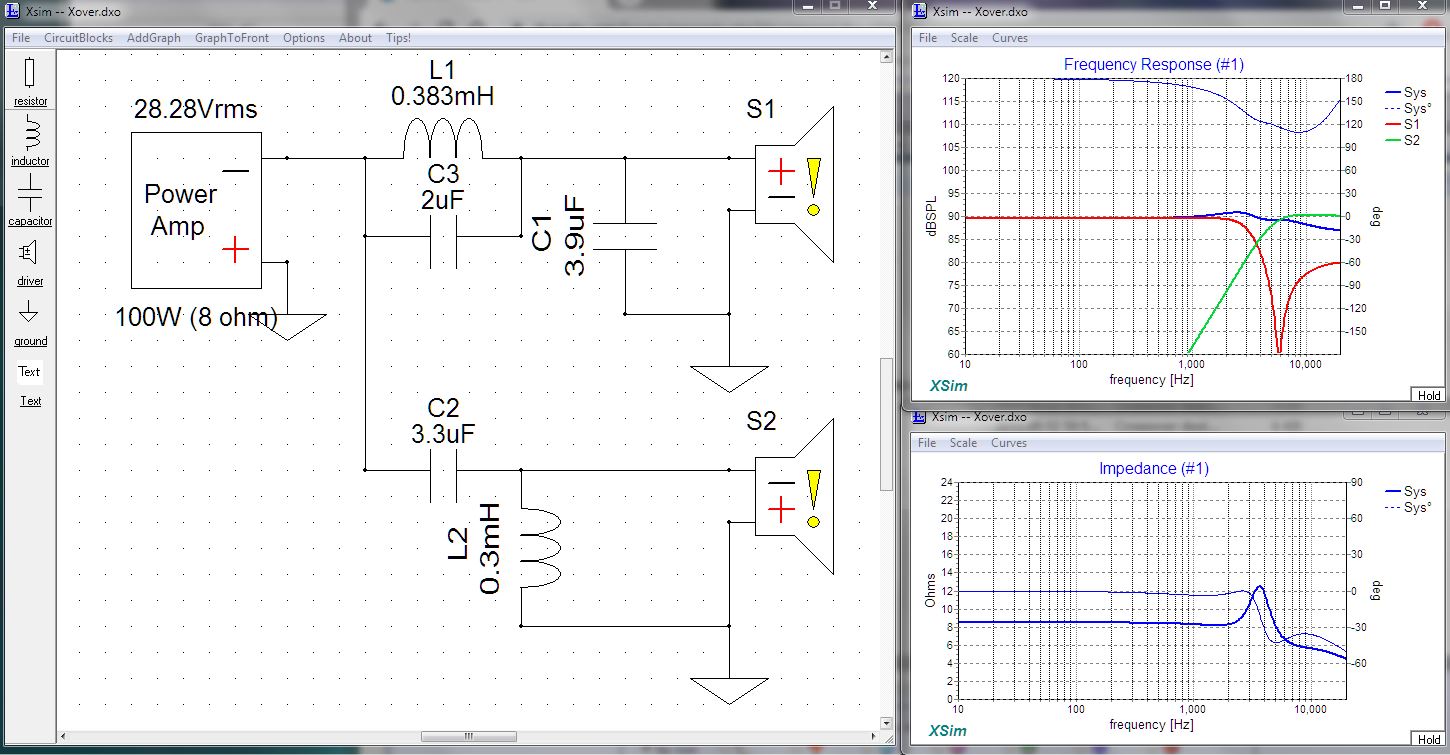Click yellow warning marker on S1
Image resolution: width=1450 pixels, height=755 pixels.
click(813, 186)
